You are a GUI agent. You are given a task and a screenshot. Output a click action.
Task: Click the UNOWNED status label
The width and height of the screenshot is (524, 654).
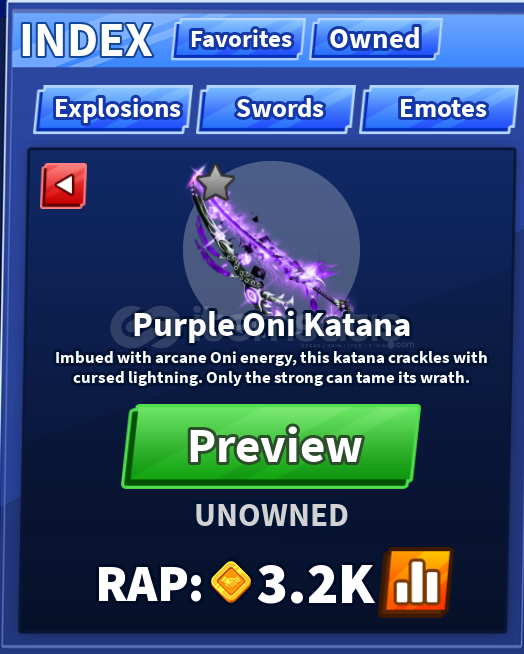pos(272,515)
